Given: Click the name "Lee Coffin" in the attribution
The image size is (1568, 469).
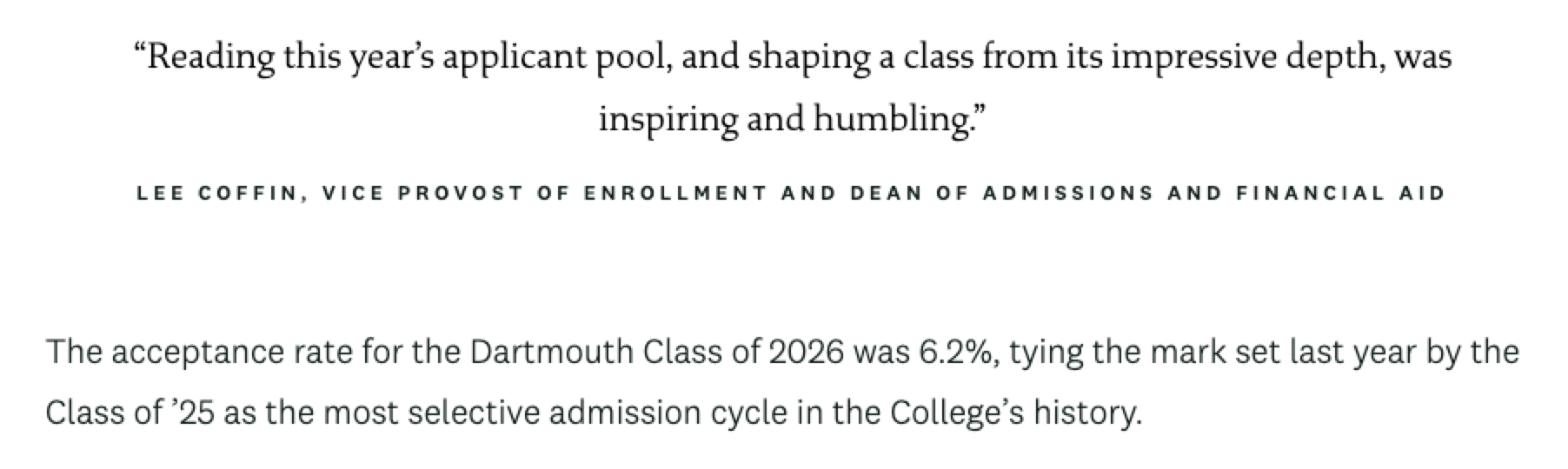Looking at the screenshot, I should [216, 194].
